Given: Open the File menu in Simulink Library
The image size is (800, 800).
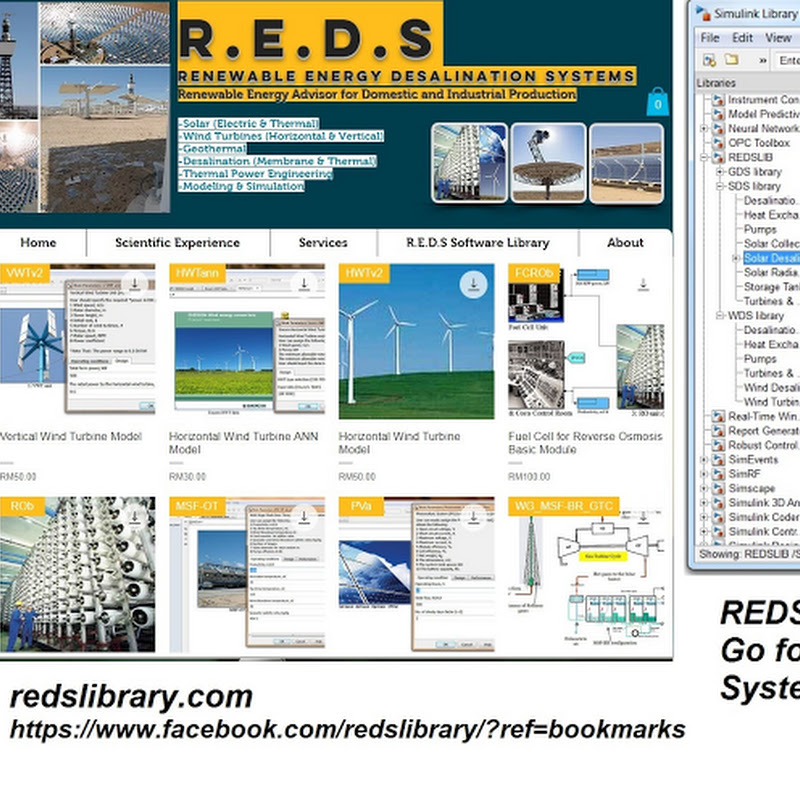Looking at the screenshot, I should [710, 38].
